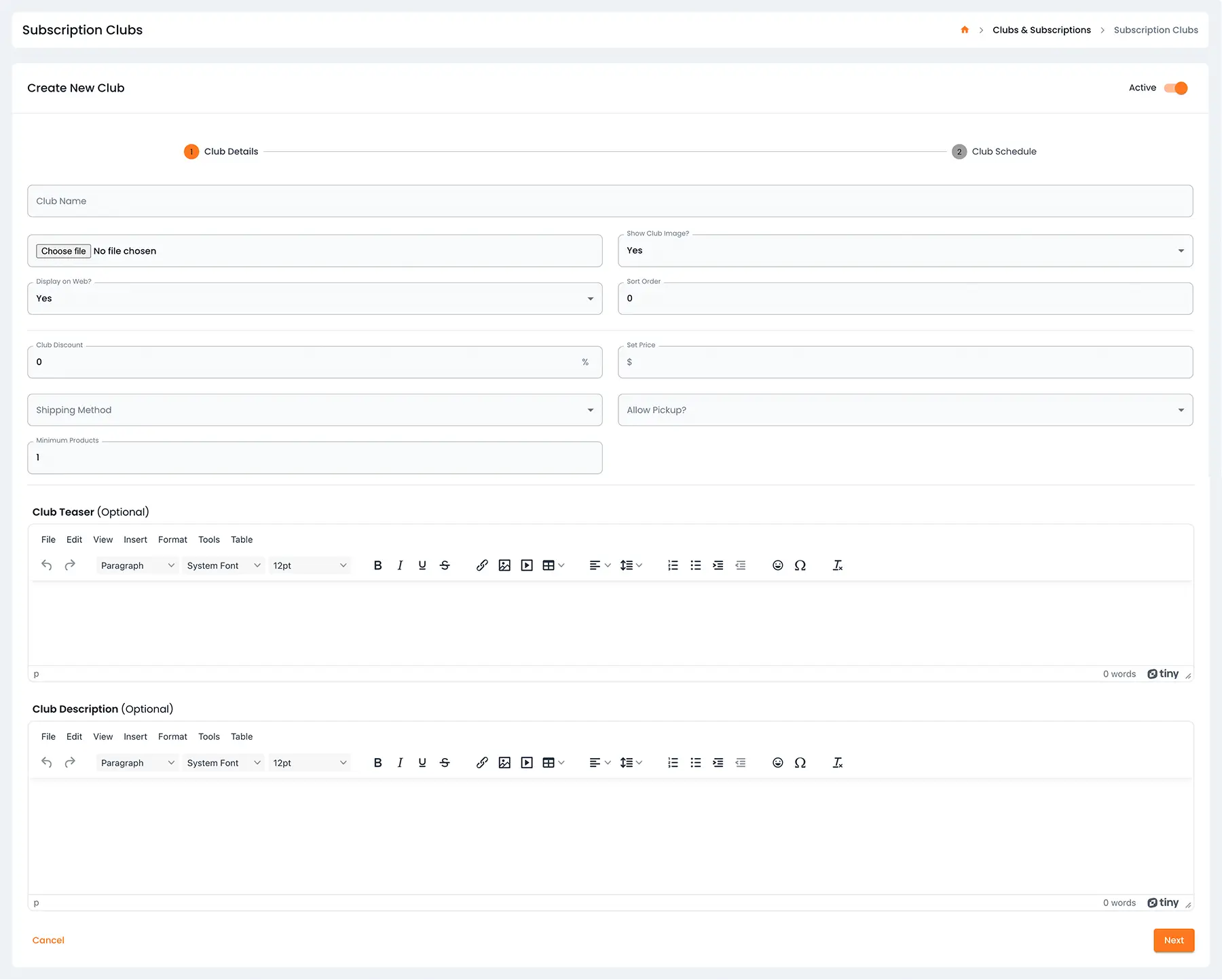The height and width of the screenshot is (980, 1222).
Task: Click Bold in Club Teaser editor
Action: coord(378,565)
